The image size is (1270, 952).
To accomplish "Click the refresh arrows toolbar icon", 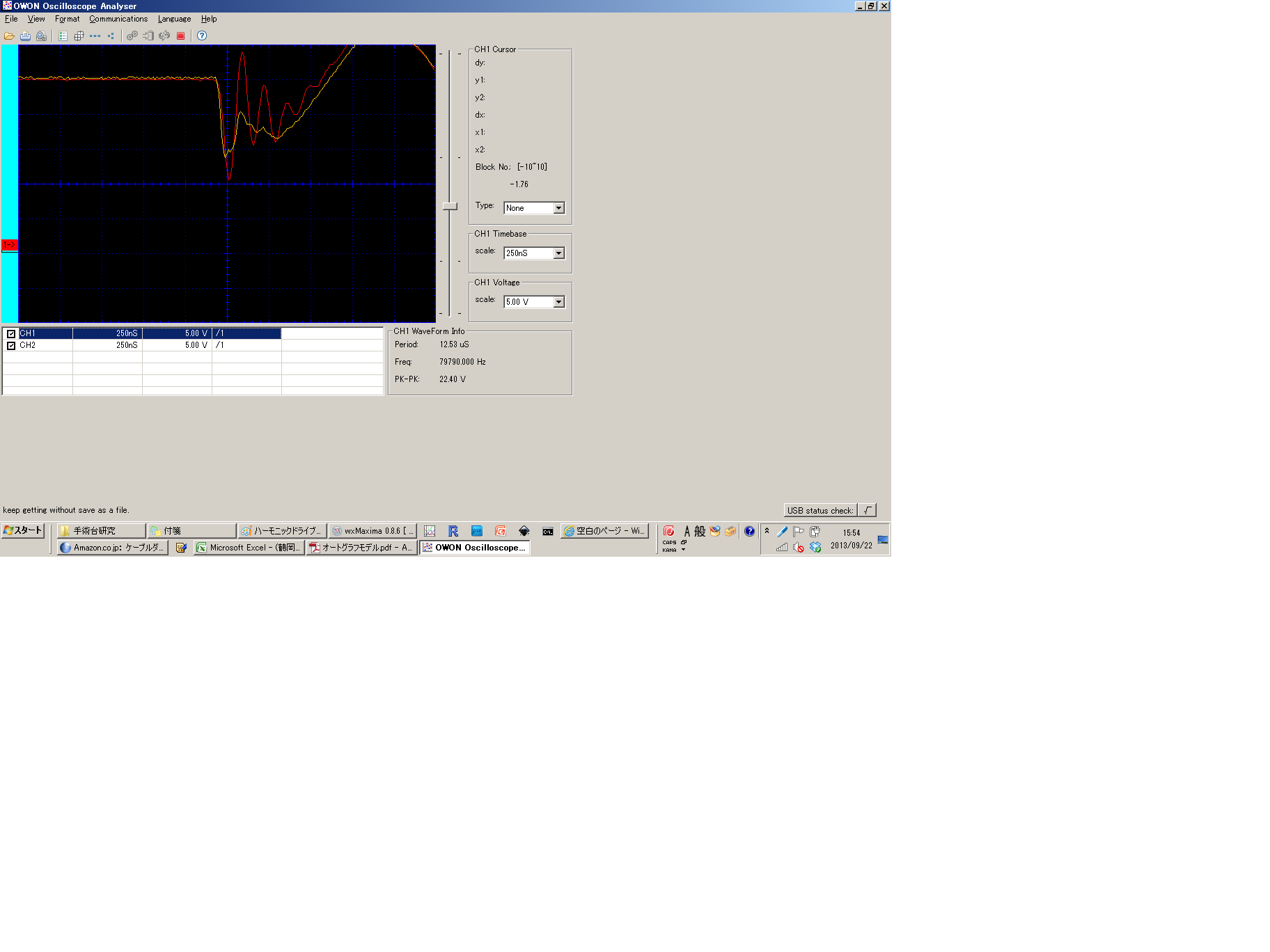I will (164, 35).
